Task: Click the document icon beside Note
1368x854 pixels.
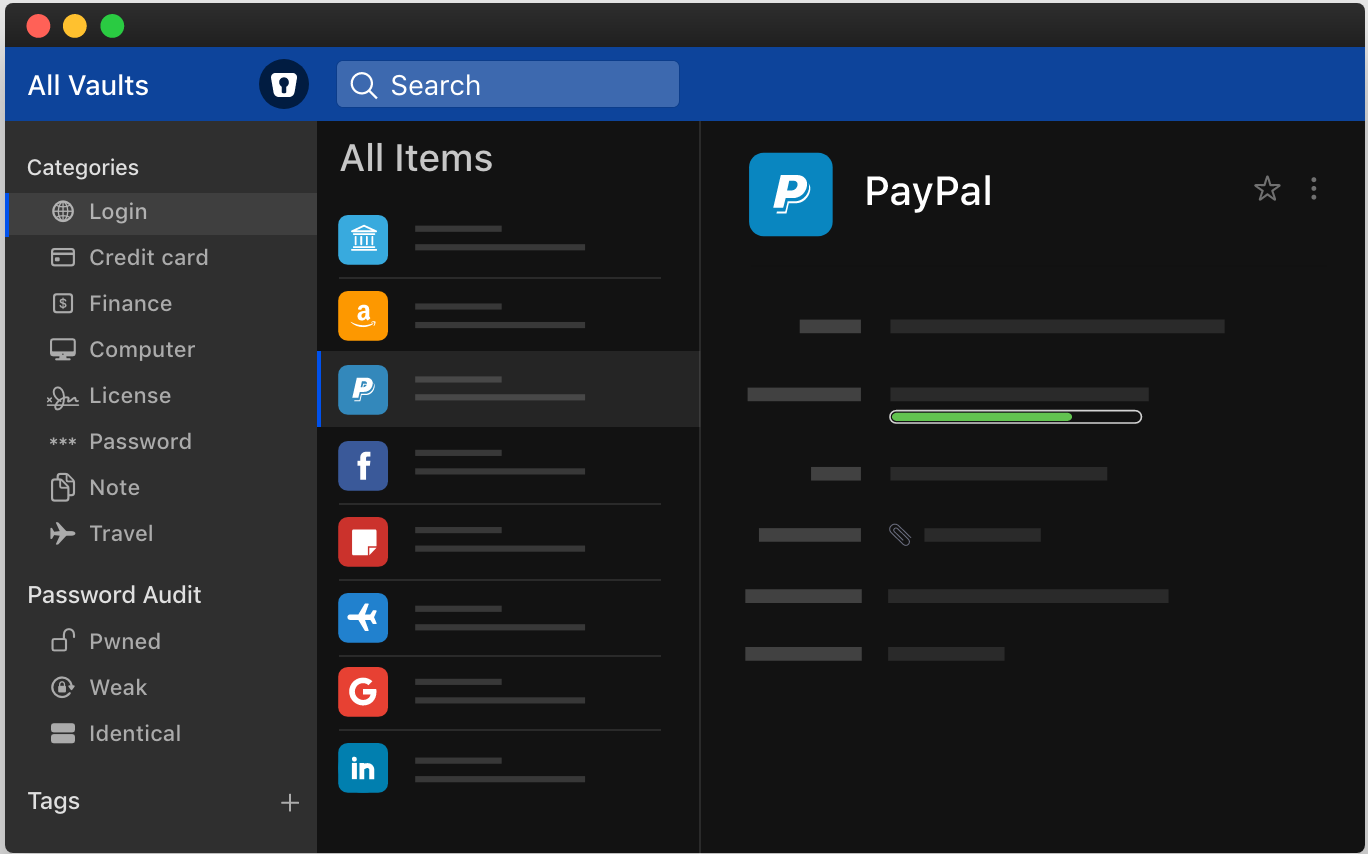Action: tap(63, 487)
